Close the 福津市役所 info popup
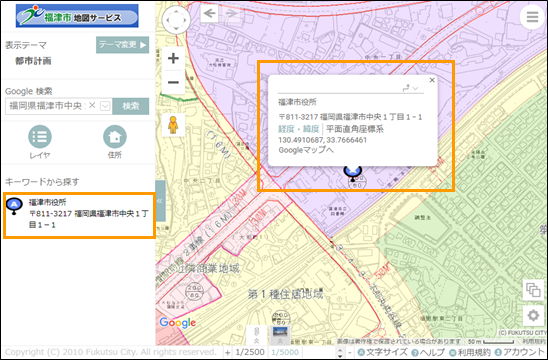Screen dimensions: 548x360 (x=432, y=80)
